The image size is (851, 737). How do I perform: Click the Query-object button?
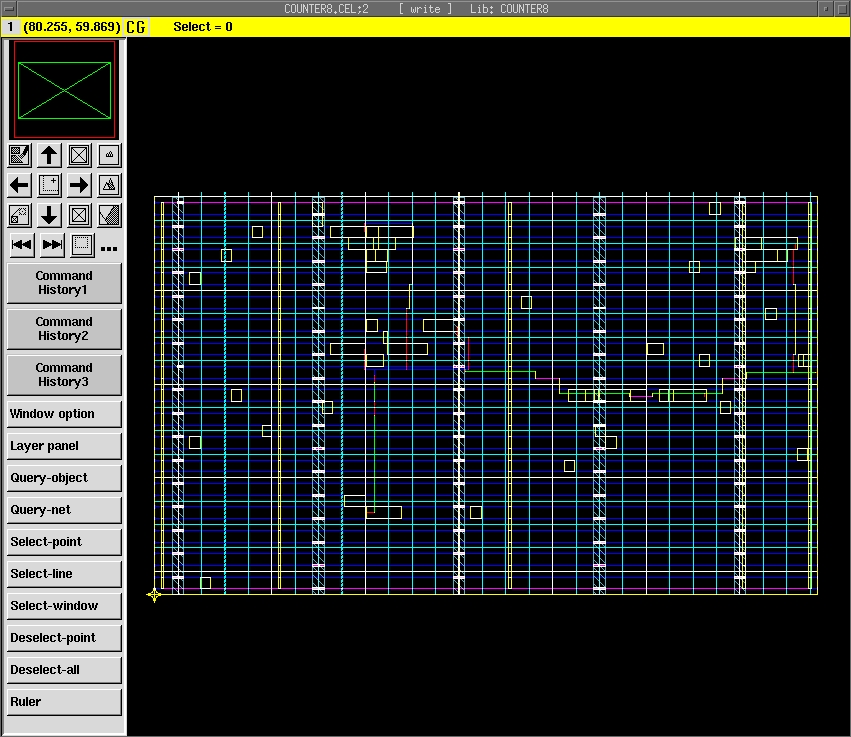64,478
